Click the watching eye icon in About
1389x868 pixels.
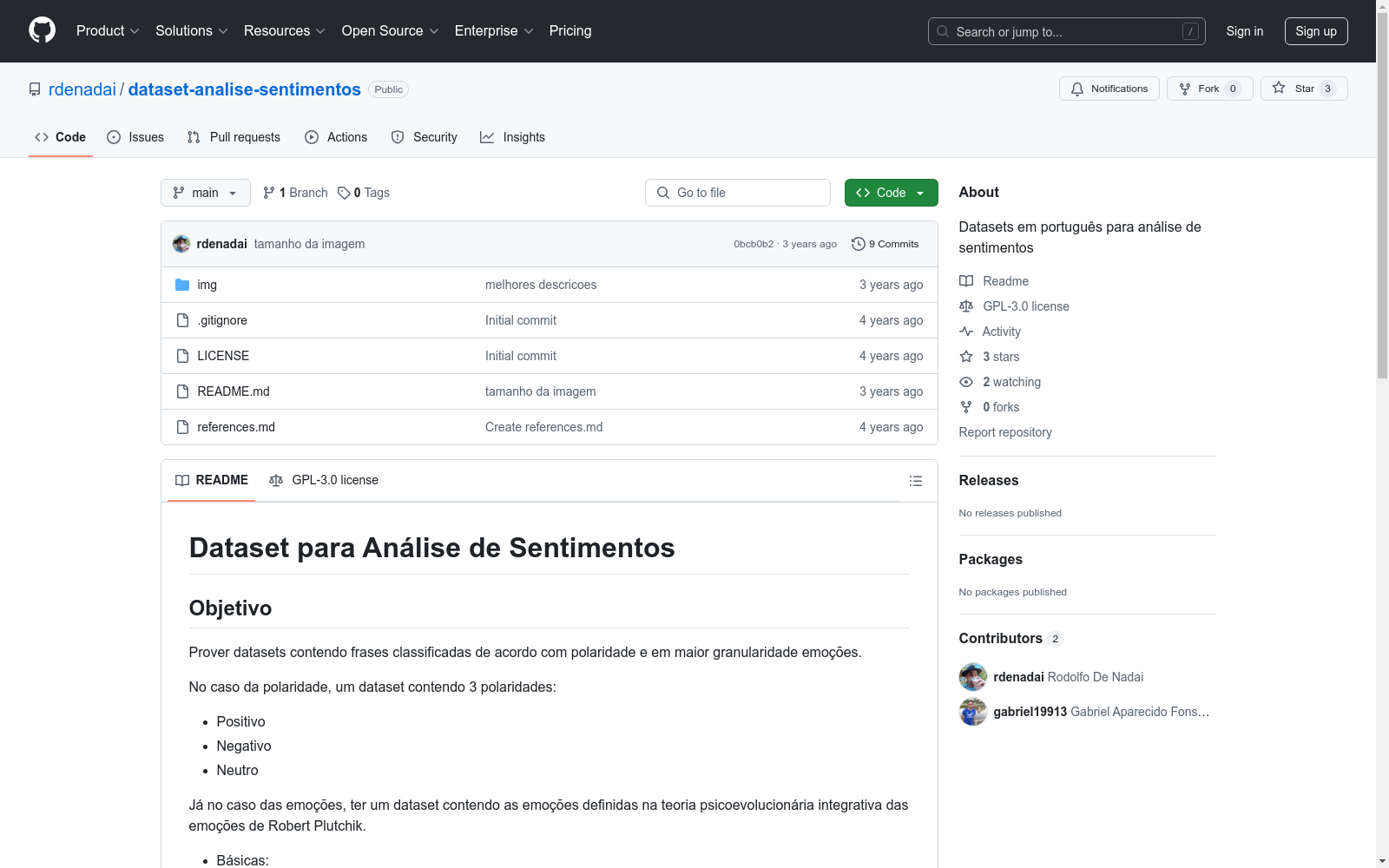(966, 382)
